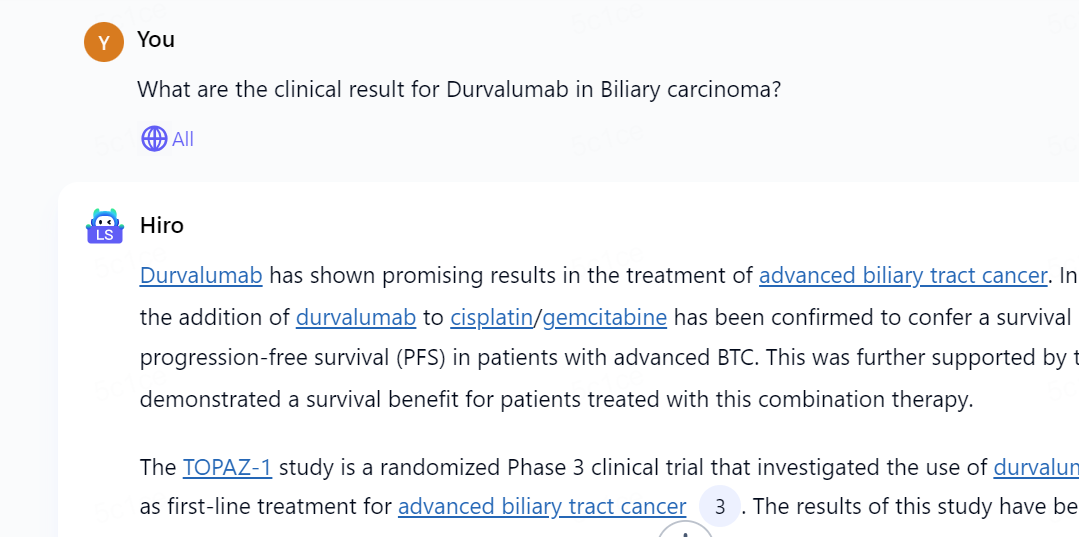Click the orange Y user avatar

click(104, 42)
